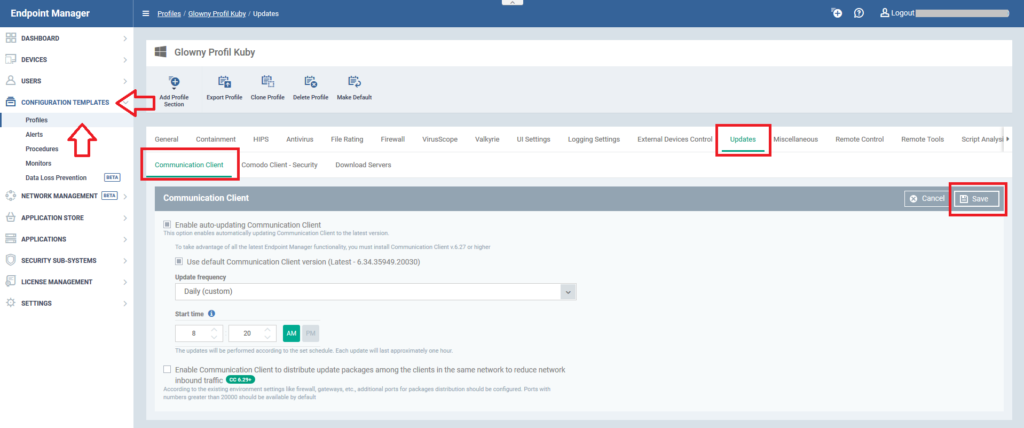
Task: Toggle Use default Communication Client version checkbox
Action: point(179,261)
